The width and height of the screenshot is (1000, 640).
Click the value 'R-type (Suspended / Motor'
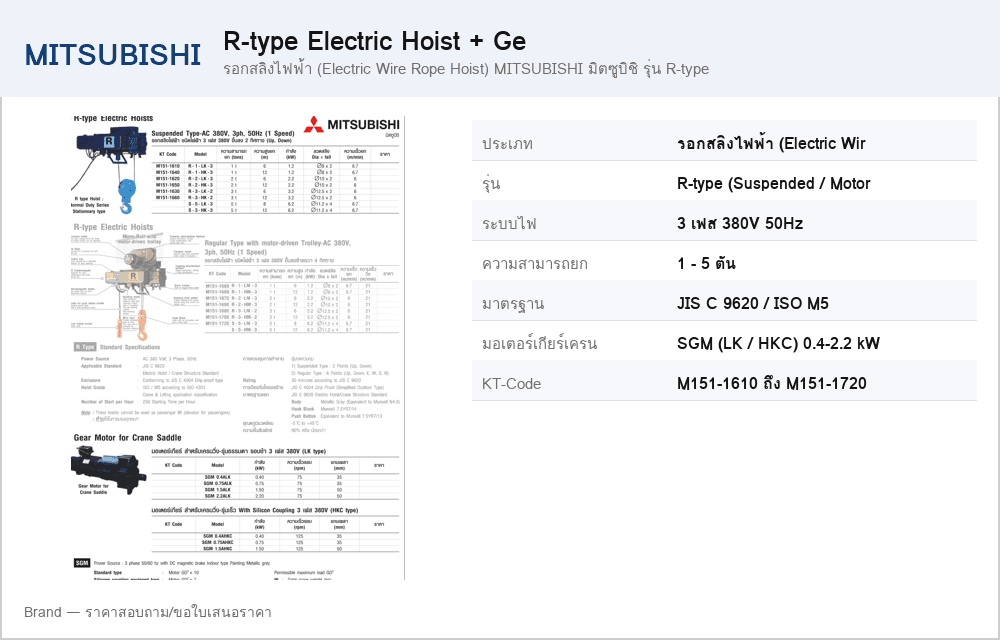pyautogui.click(x=774, y=184)
